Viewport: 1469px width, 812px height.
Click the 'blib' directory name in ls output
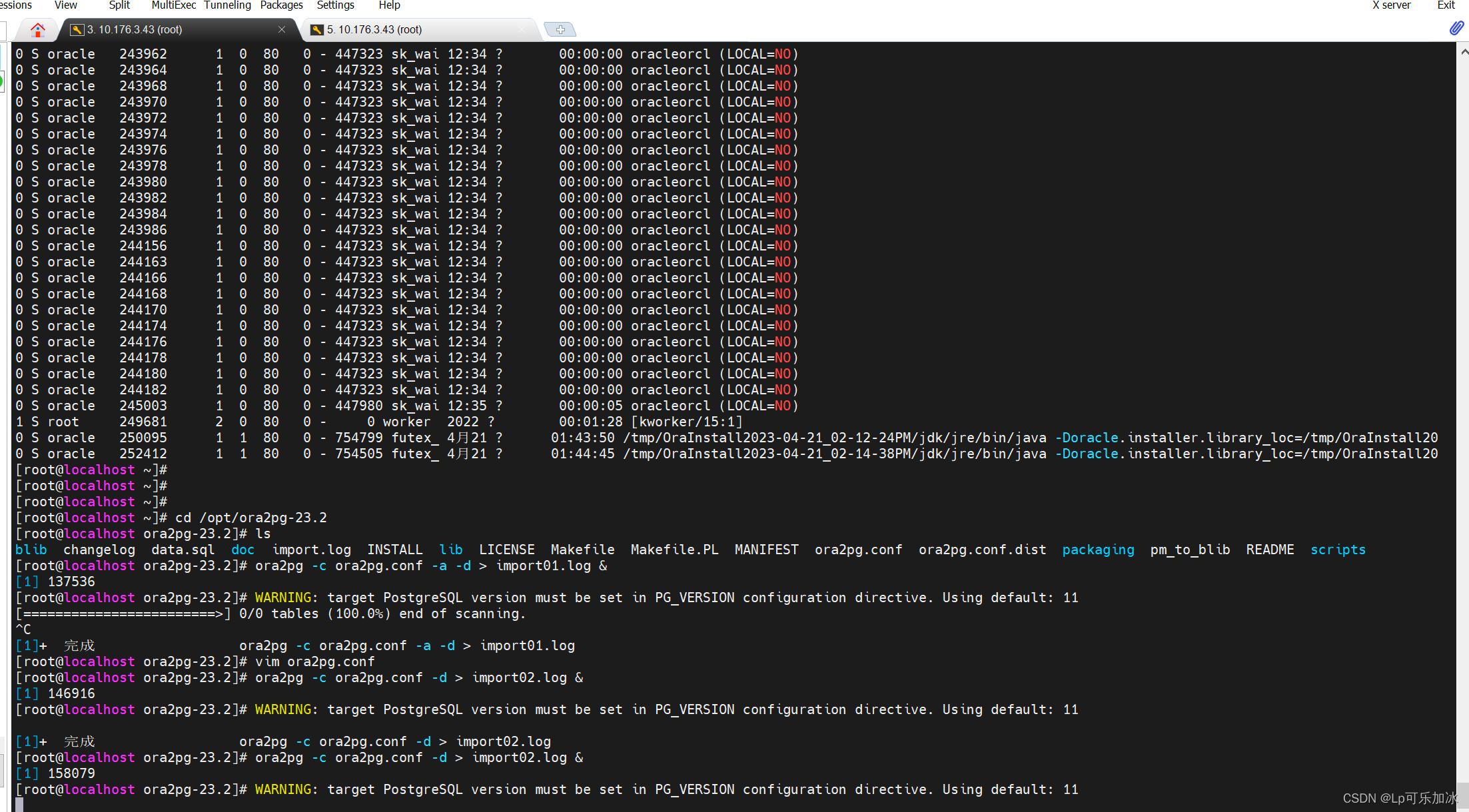tap(31, 550)
